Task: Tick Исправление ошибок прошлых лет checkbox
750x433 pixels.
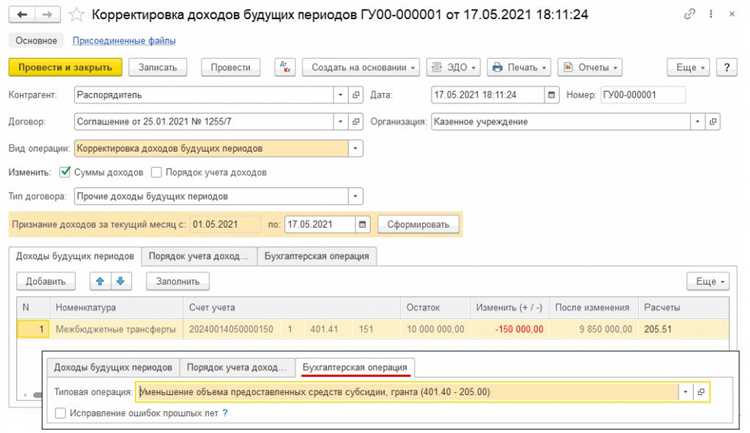Action: (60, 413)
